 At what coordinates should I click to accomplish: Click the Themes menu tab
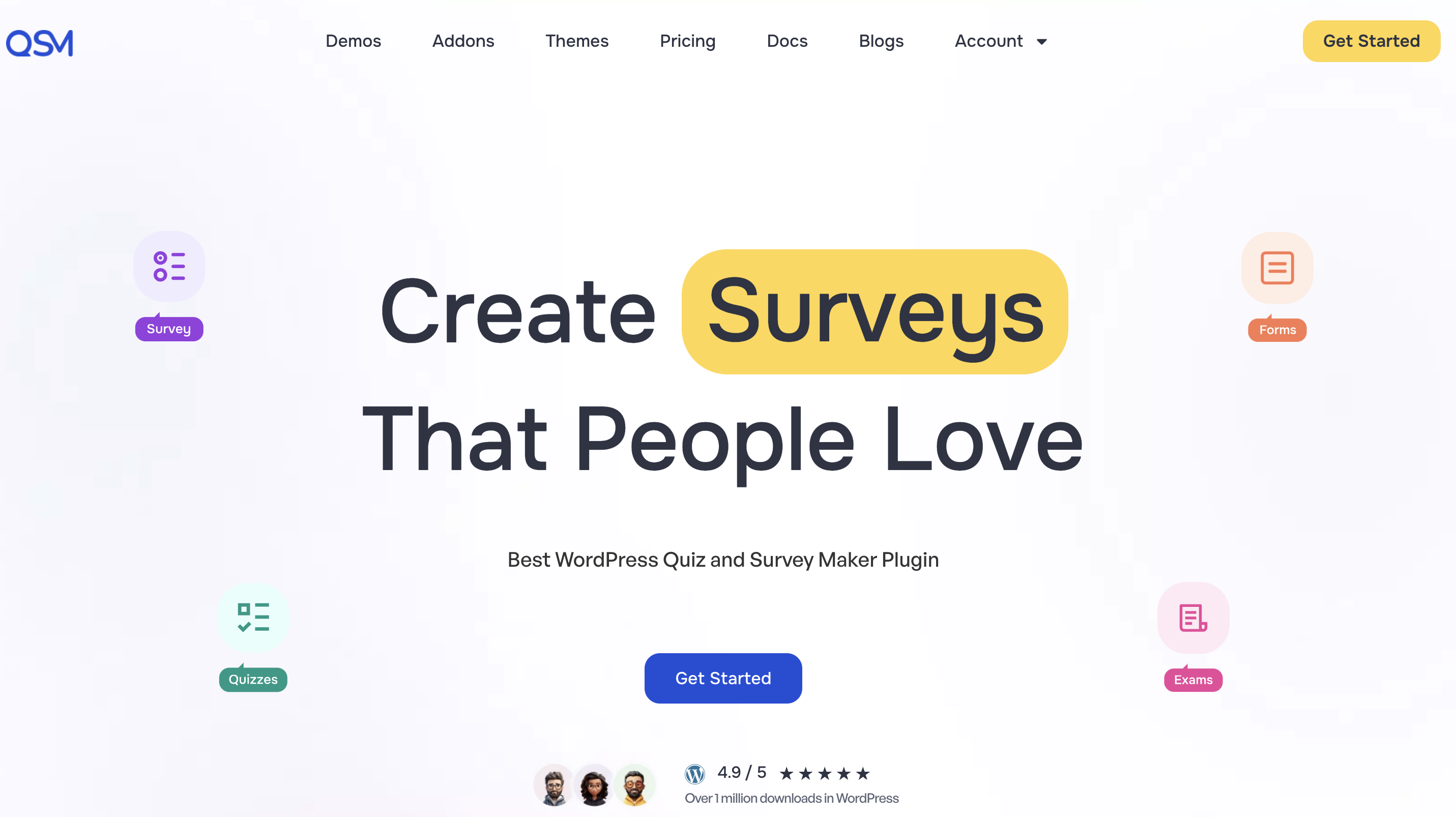coord(577,41)
